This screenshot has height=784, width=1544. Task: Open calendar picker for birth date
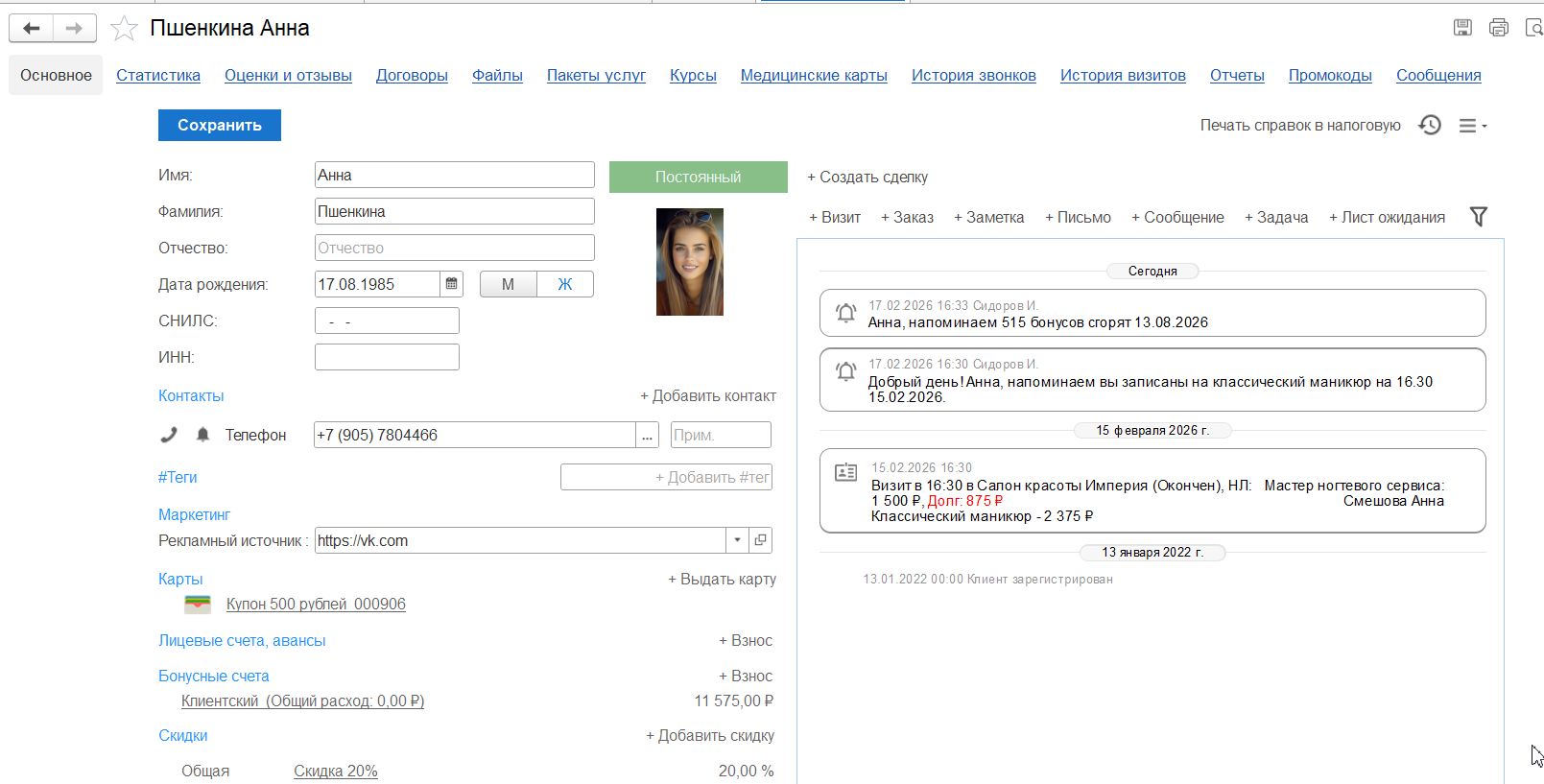451,284
